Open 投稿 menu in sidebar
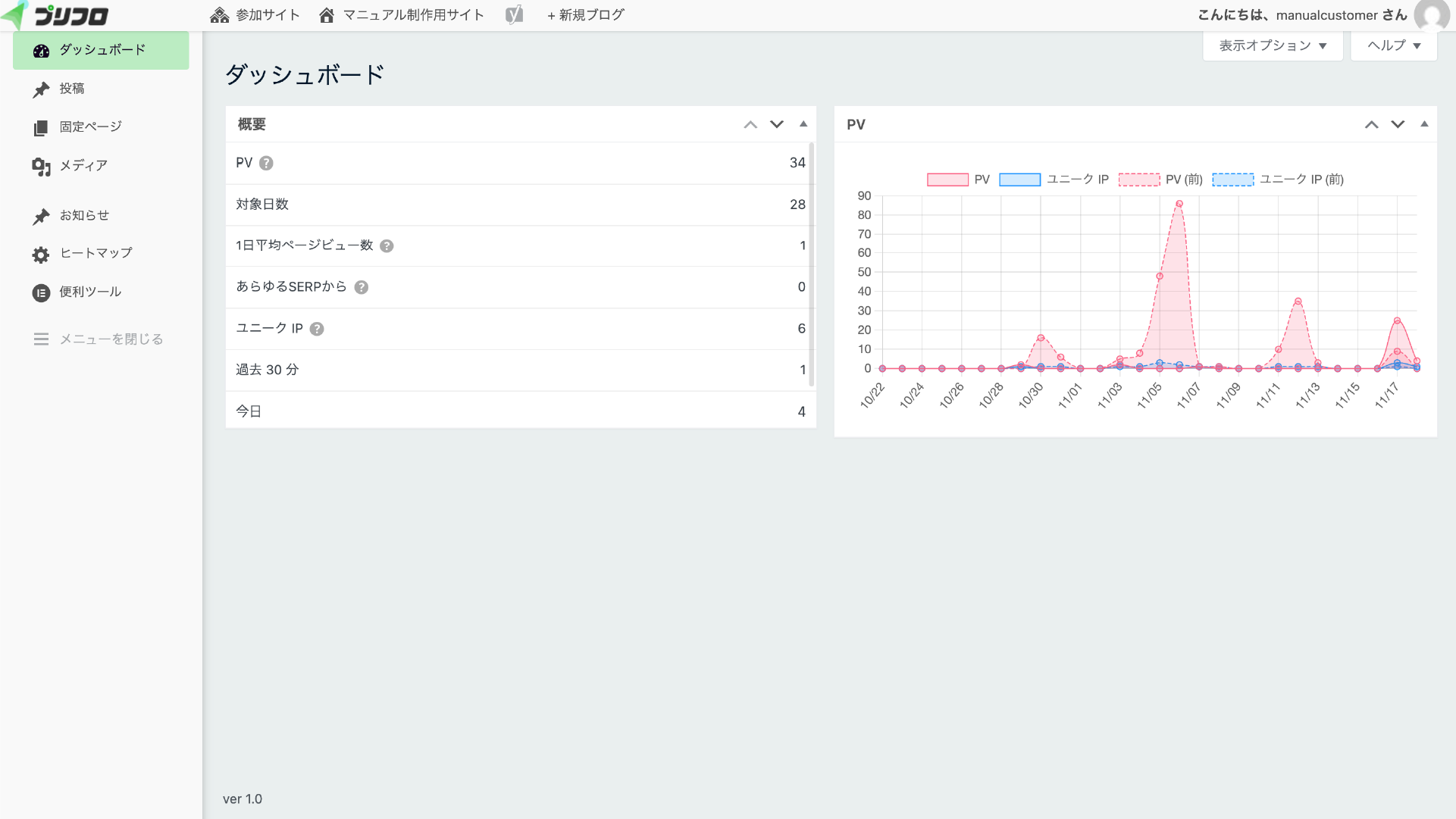 coord(71,89)
